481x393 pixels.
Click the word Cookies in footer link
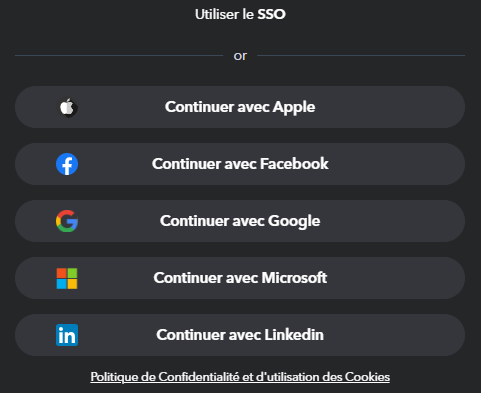(367, 377)
